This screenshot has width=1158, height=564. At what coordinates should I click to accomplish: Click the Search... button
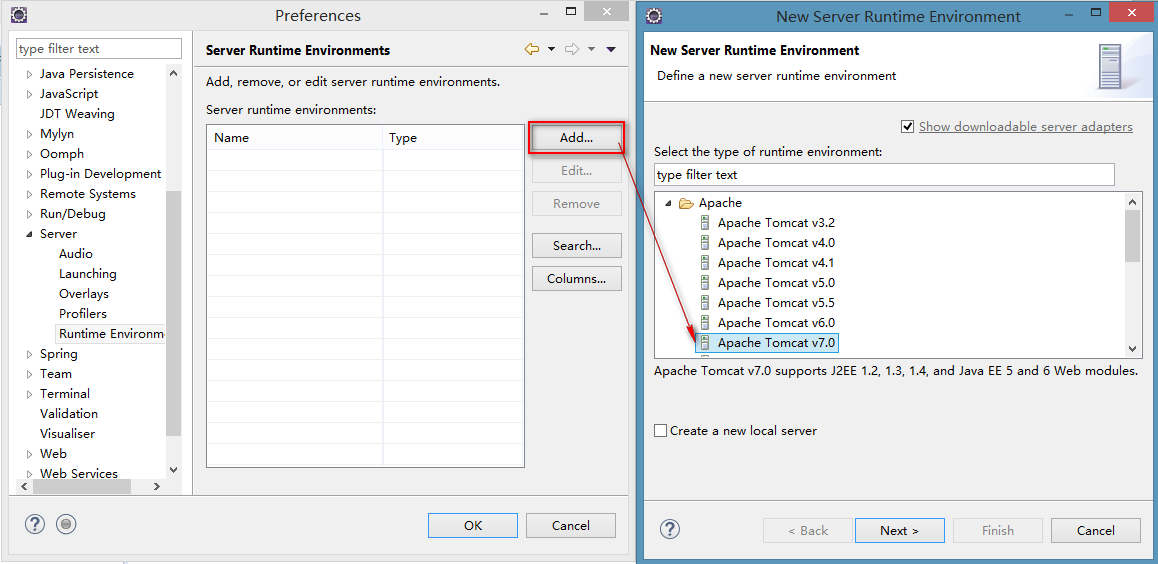coord(577,246)
